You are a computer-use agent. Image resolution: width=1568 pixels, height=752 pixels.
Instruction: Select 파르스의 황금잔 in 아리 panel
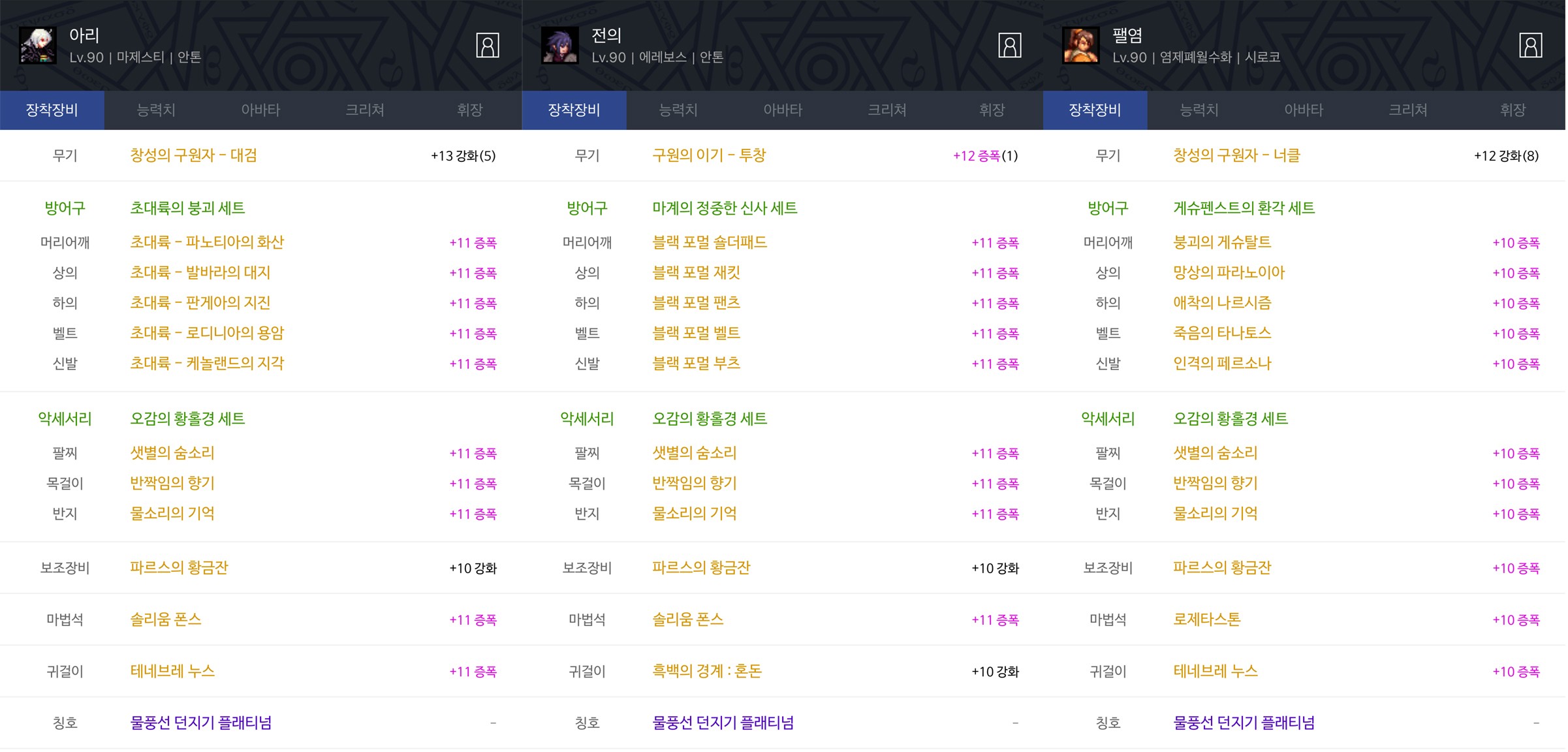pos(179,568)
